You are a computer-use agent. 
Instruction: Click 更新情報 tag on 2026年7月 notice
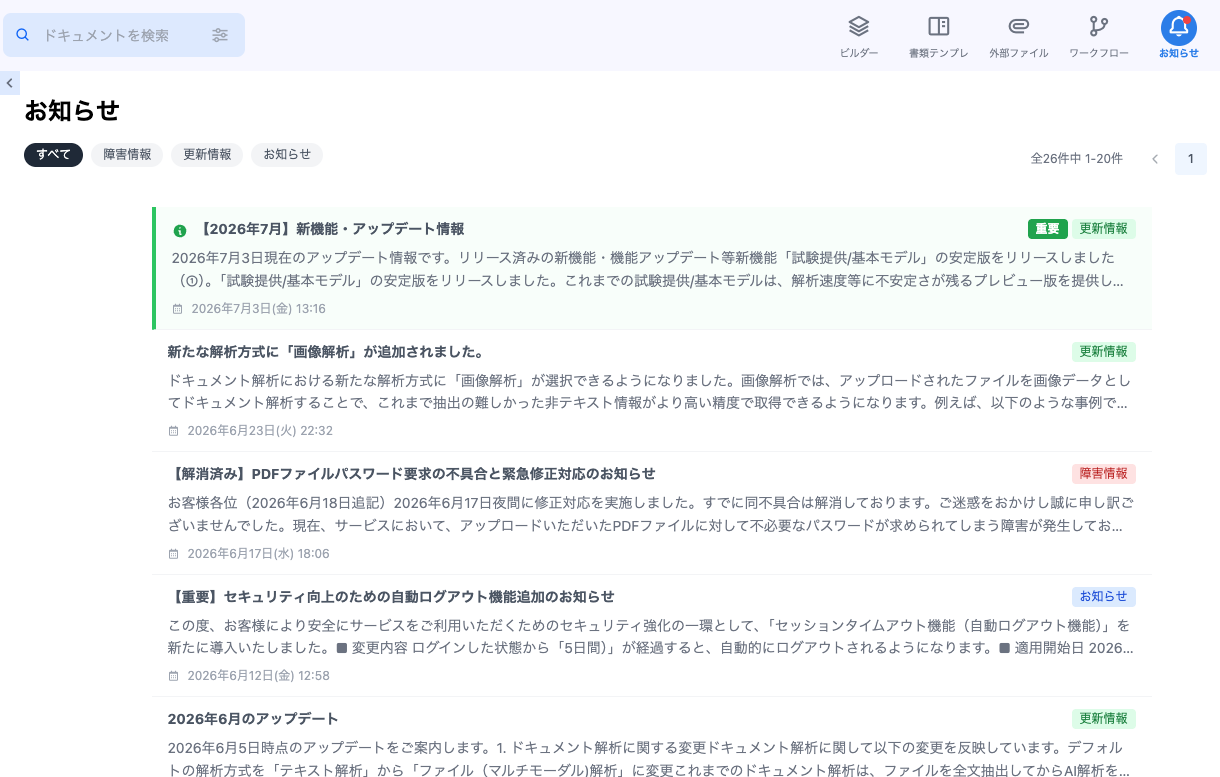click(1104, 229)
